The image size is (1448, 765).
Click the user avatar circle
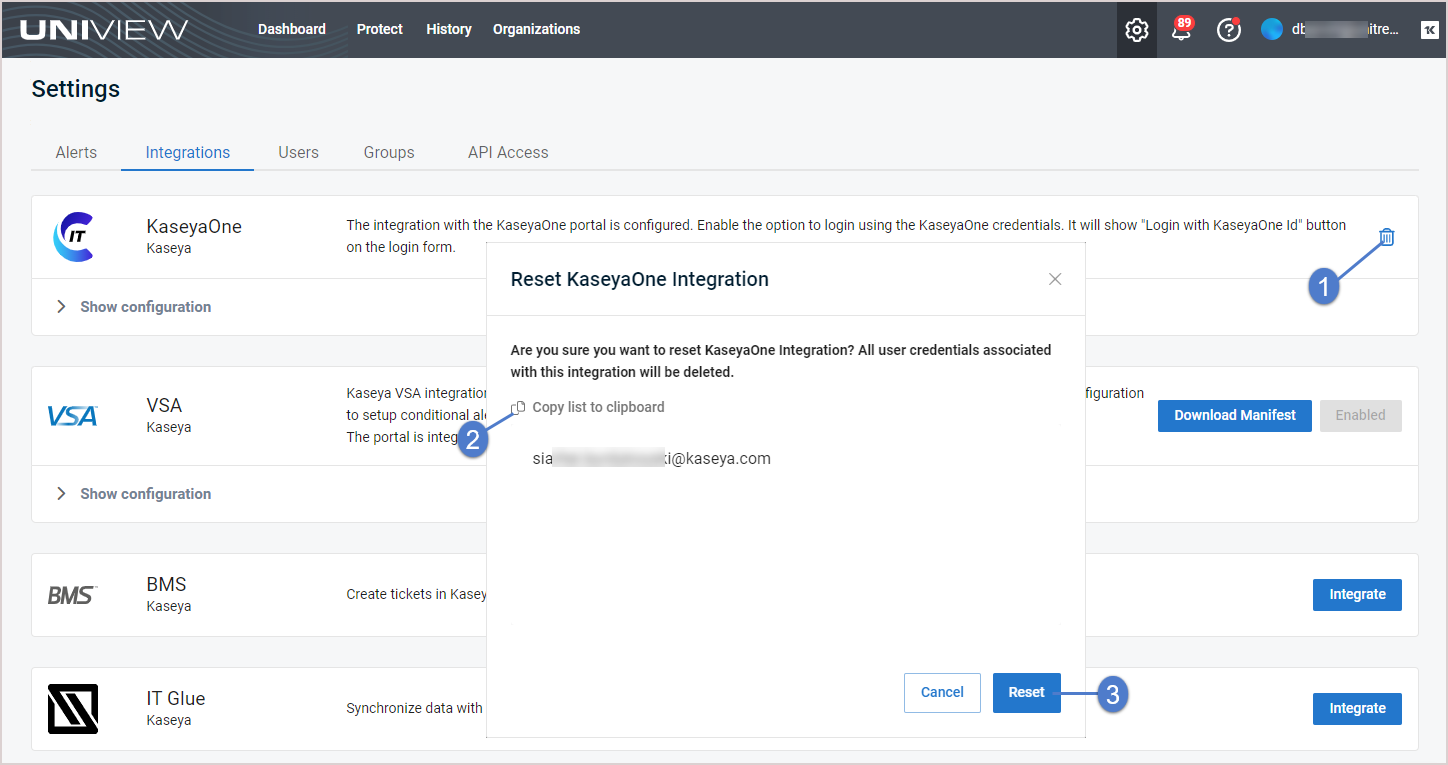click(1272, 29)
